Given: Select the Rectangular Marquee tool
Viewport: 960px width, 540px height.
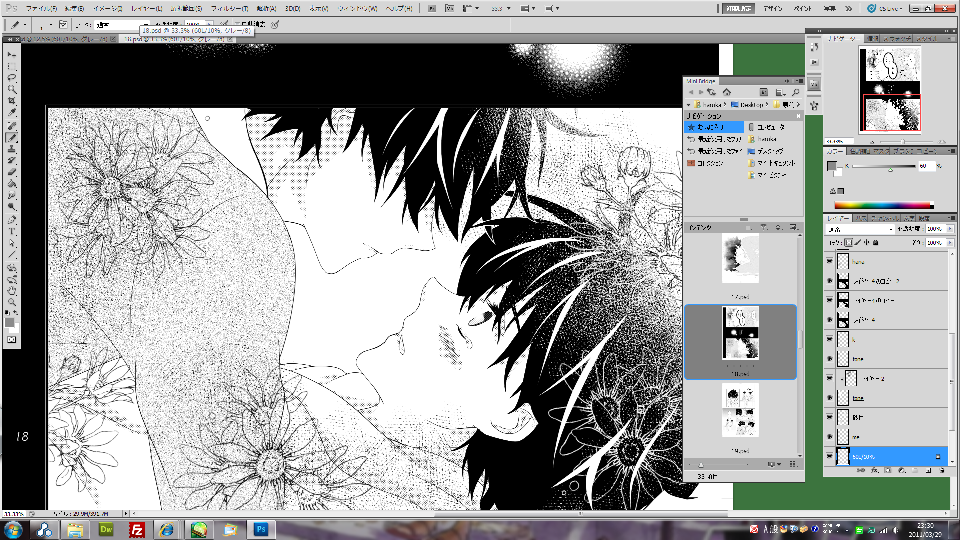Looking at the screenshot, I should pos(12,67).
